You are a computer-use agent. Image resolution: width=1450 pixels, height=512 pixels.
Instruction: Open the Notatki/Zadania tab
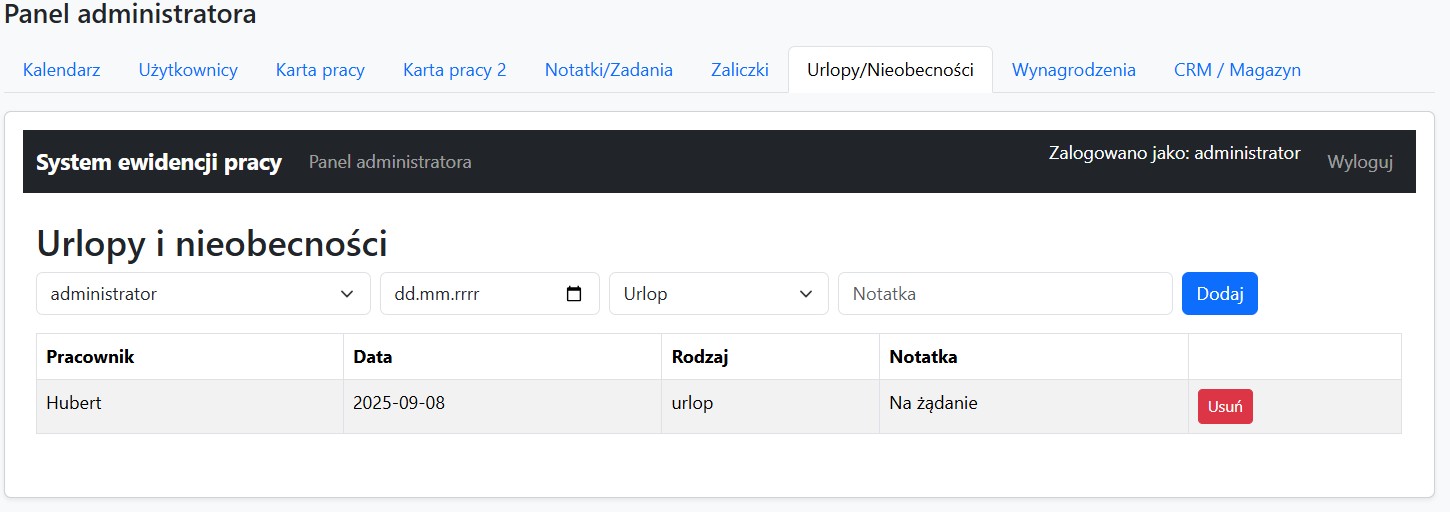click(608, 70)
